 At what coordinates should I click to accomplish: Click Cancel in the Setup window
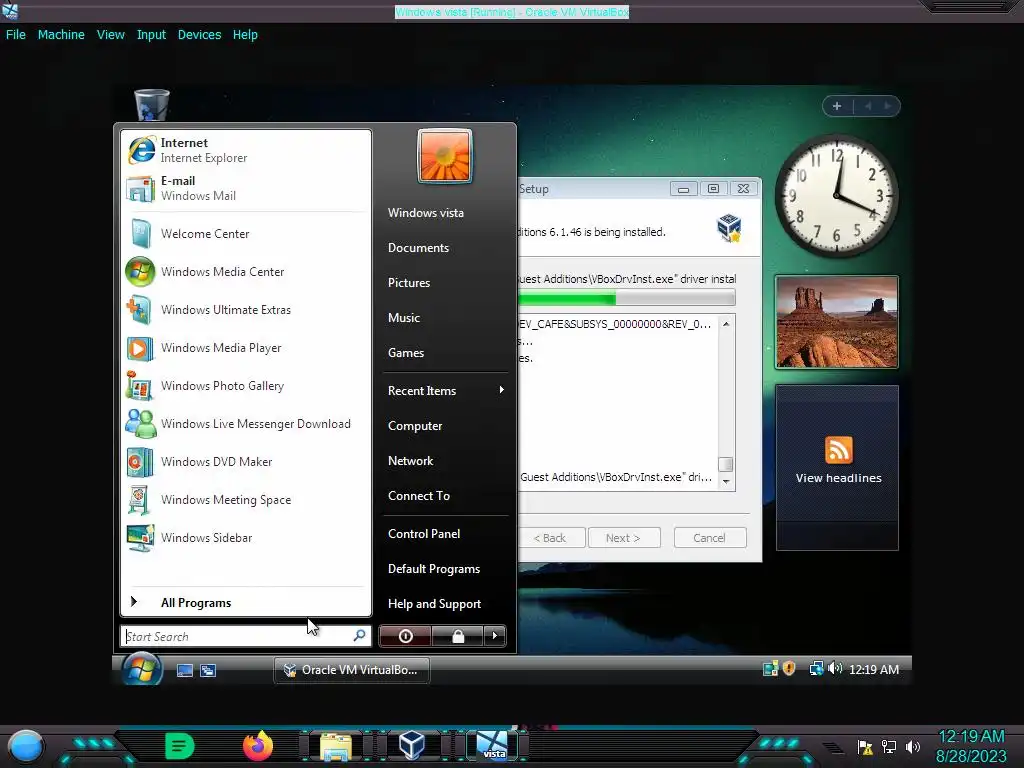[x=710, y=537]
